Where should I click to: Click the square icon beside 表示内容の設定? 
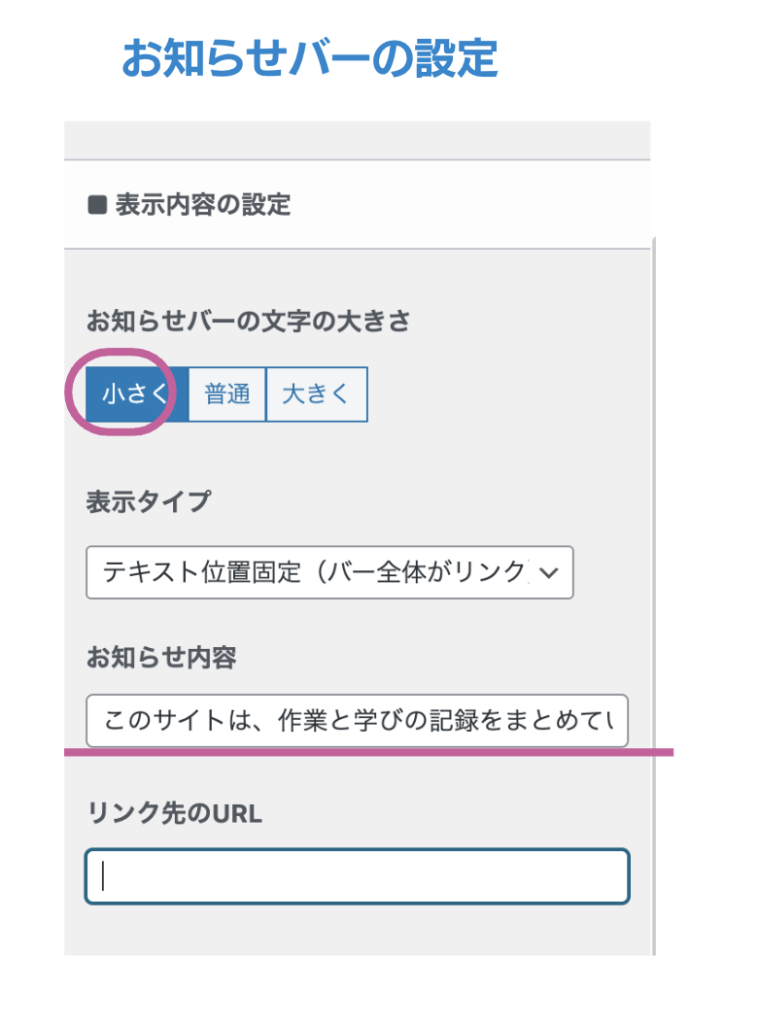97,206
